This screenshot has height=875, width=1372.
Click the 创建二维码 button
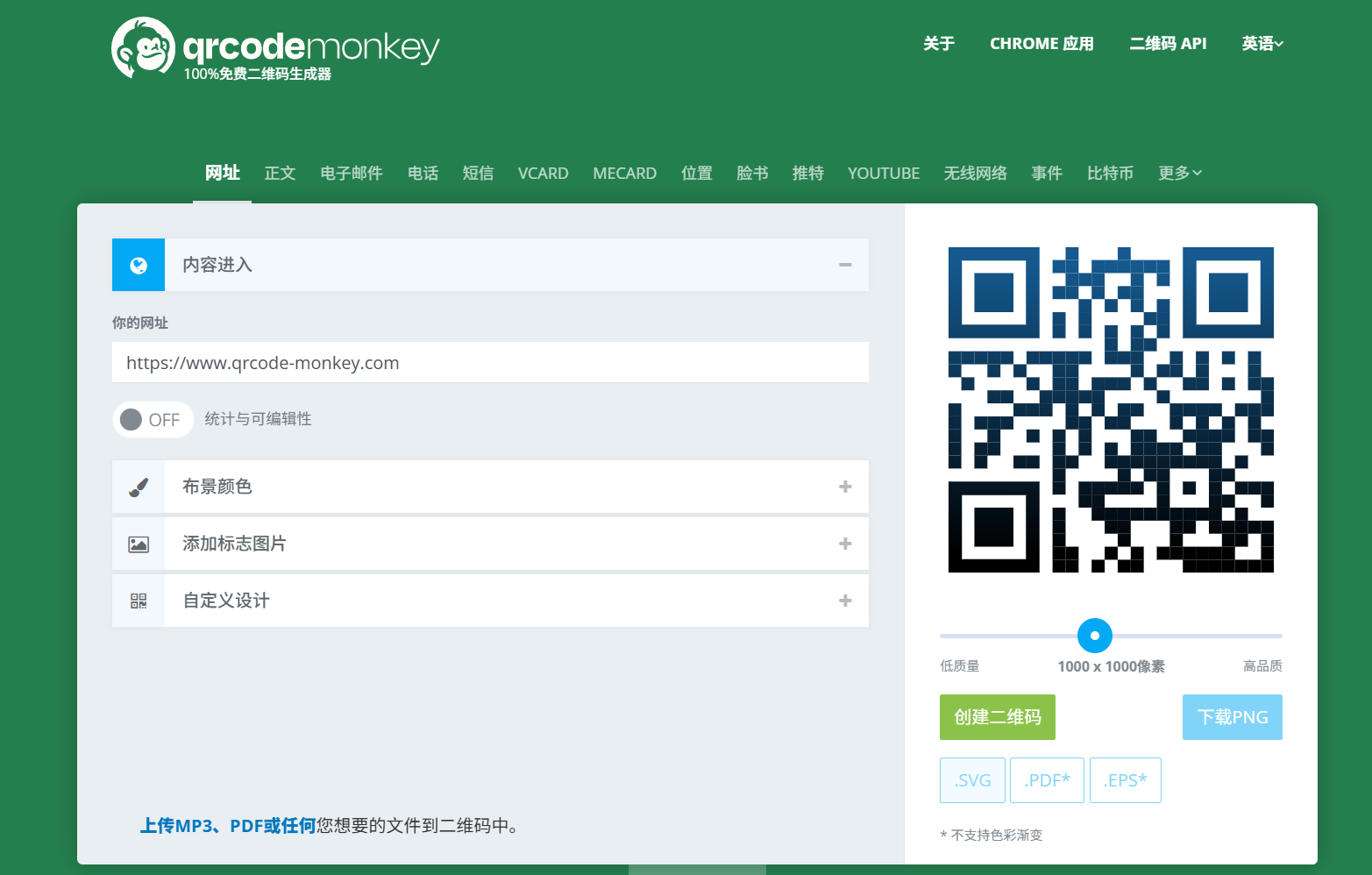coord(997,717)
